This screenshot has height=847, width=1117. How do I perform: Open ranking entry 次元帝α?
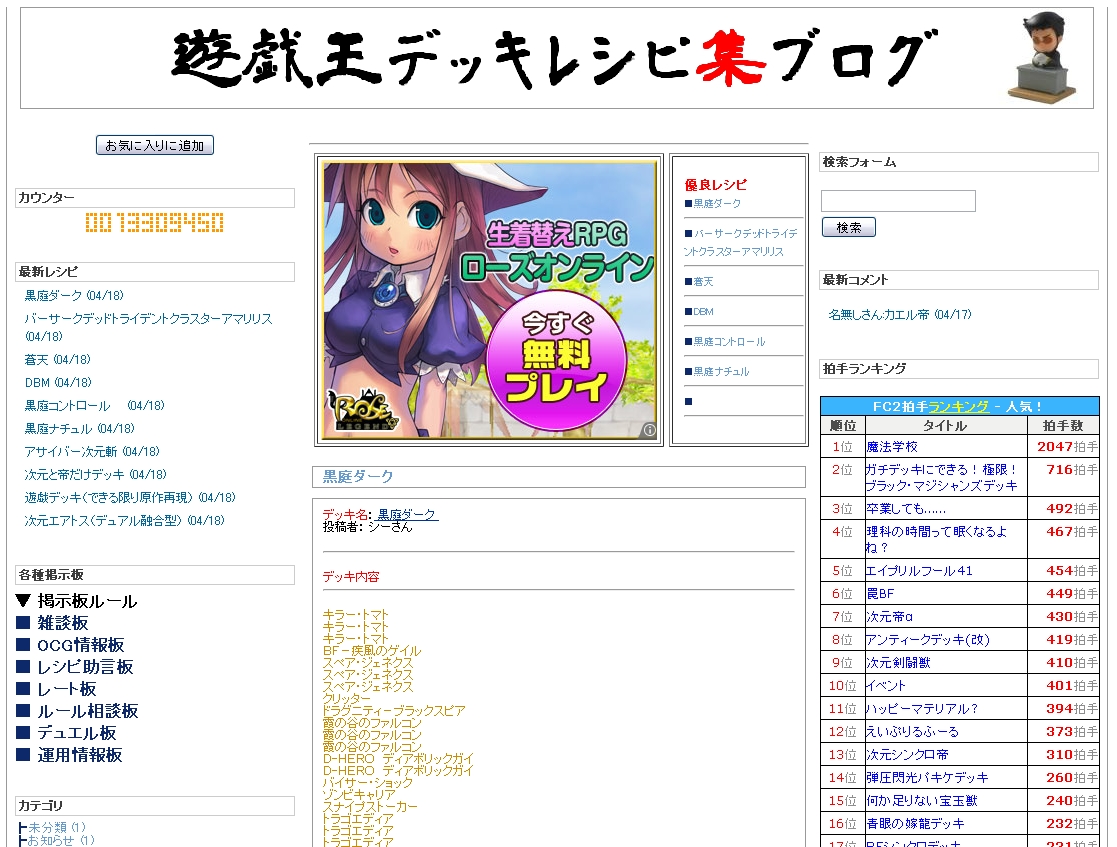(890, 616)
